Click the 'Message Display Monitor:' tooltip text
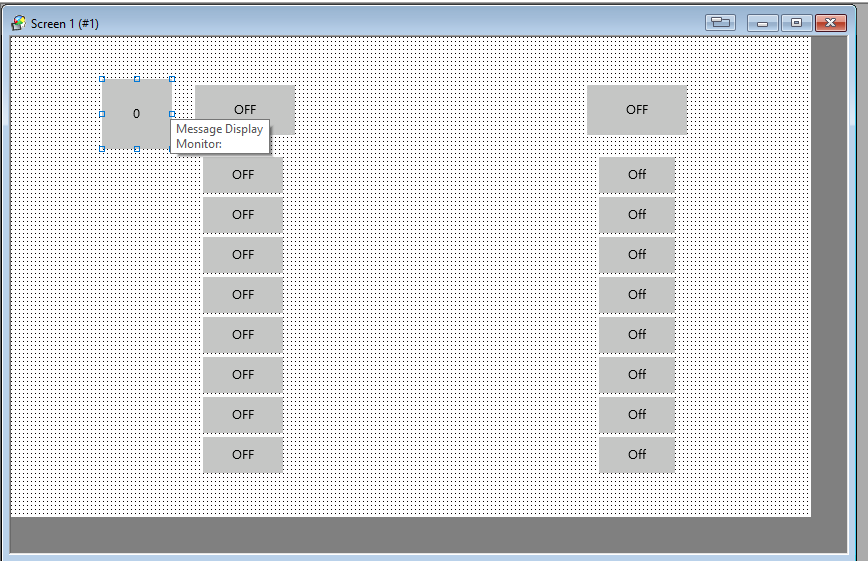 (220, 136)
